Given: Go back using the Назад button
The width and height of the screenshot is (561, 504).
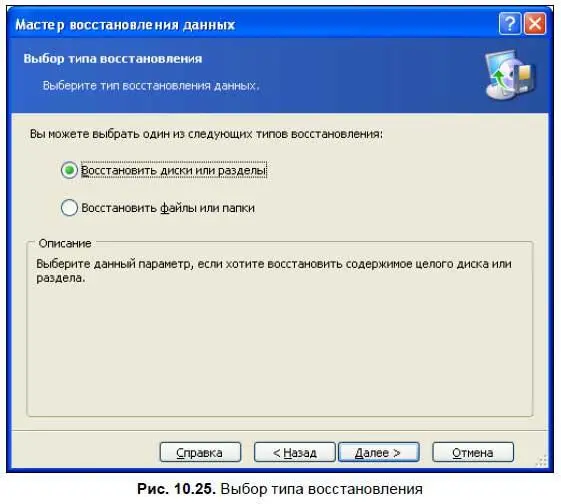Looking at the screenshot, I should [294, 452].
